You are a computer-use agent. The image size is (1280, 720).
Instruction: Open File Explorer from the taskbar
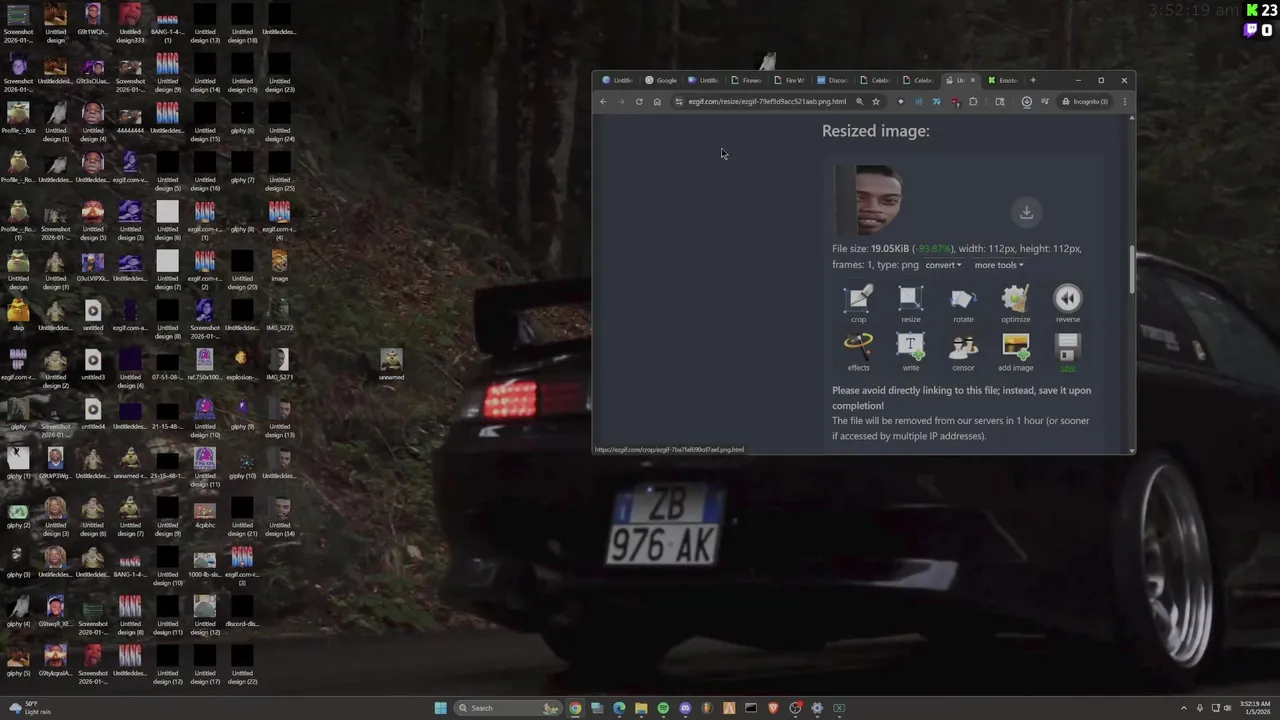pos(641,708)
